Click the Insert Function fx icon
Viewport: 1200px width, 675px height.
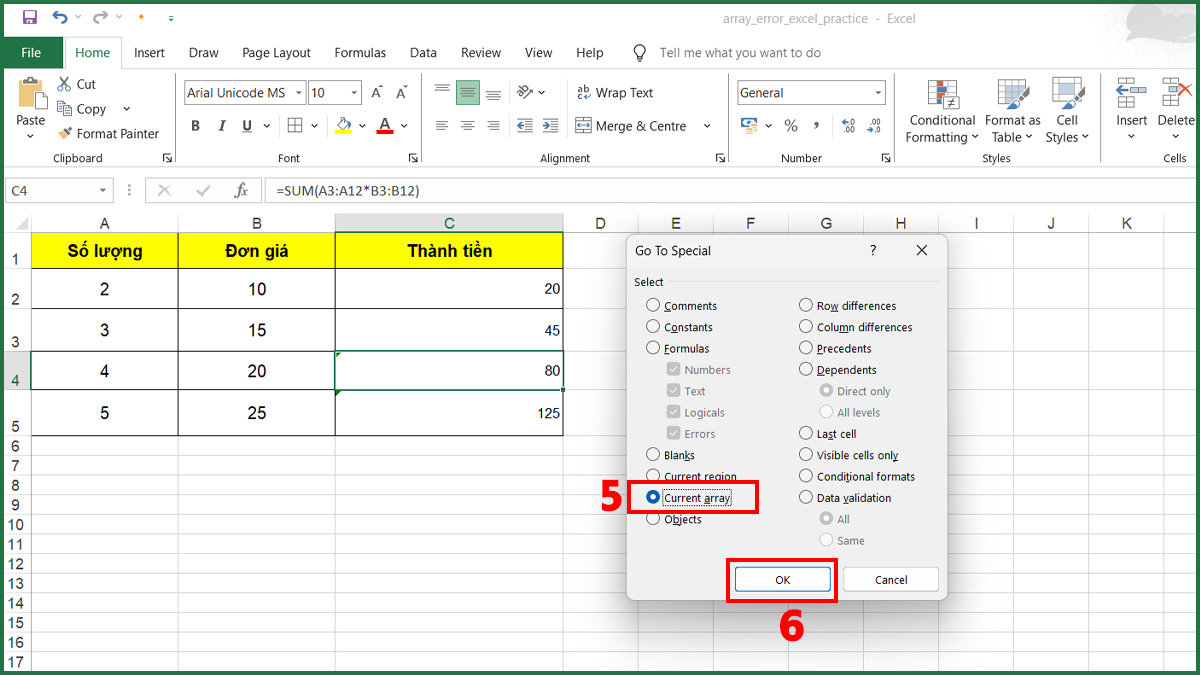point(241,190)
